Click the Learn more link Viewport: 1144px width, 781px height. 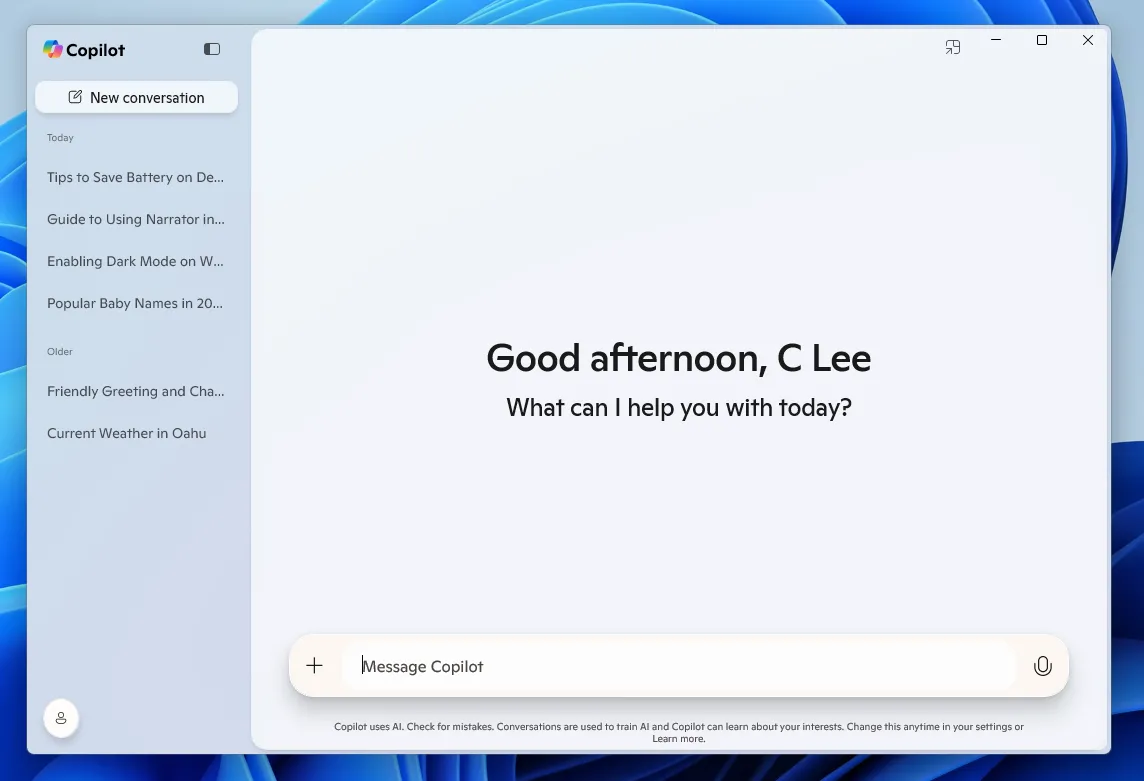tap(678, 738)
